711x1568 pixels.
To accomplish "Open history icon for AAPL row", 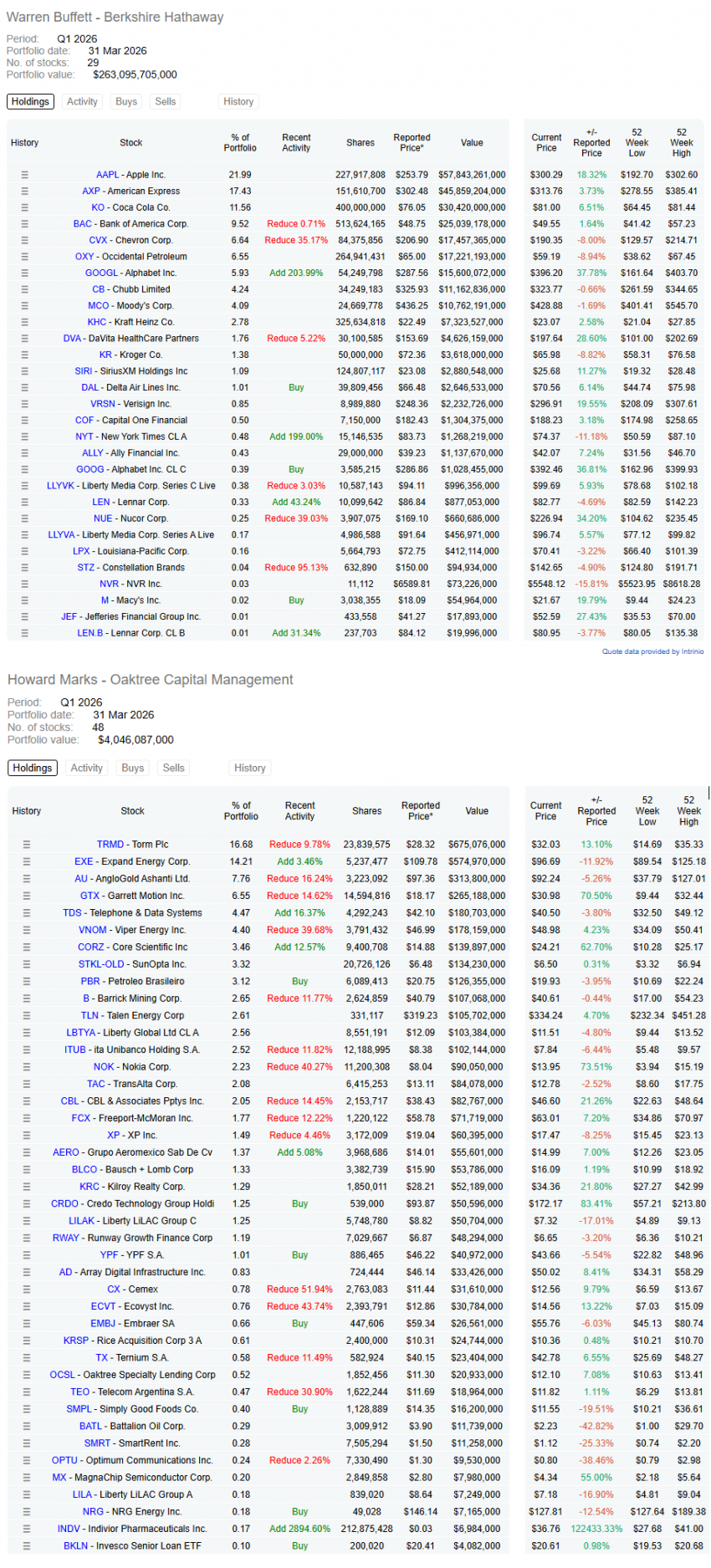I will [25, 175].
